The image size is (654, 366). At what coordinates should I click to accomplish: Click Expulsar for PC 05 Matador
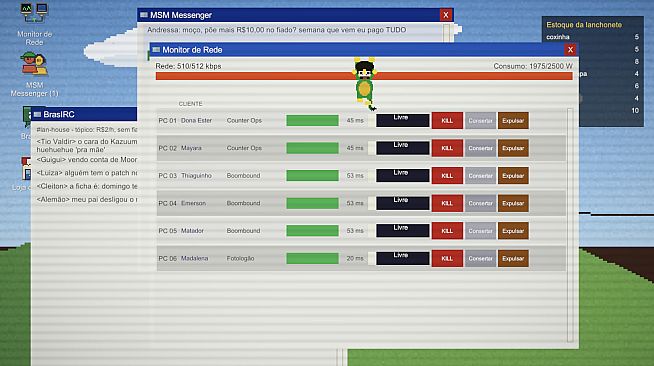[513, 231]
